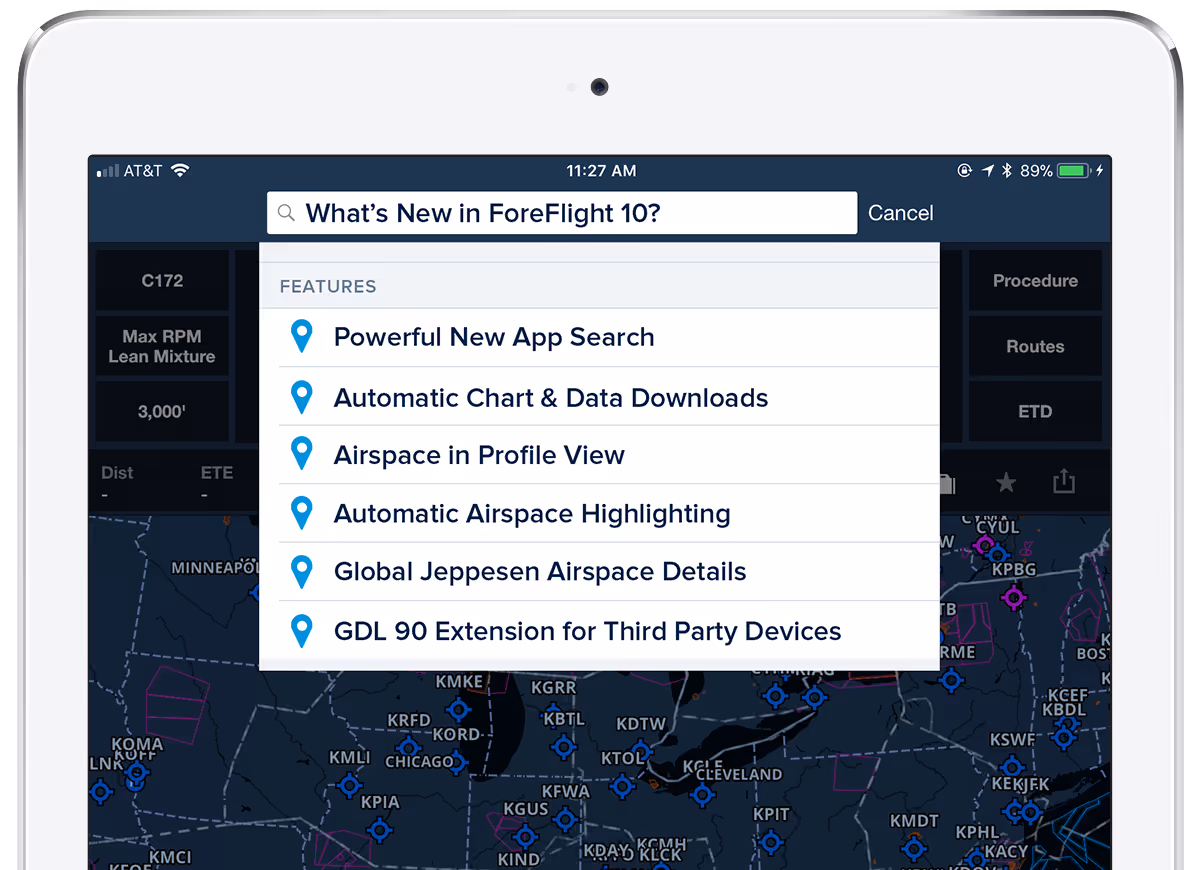Tap the C172 aircraft button

pos(162,280)
